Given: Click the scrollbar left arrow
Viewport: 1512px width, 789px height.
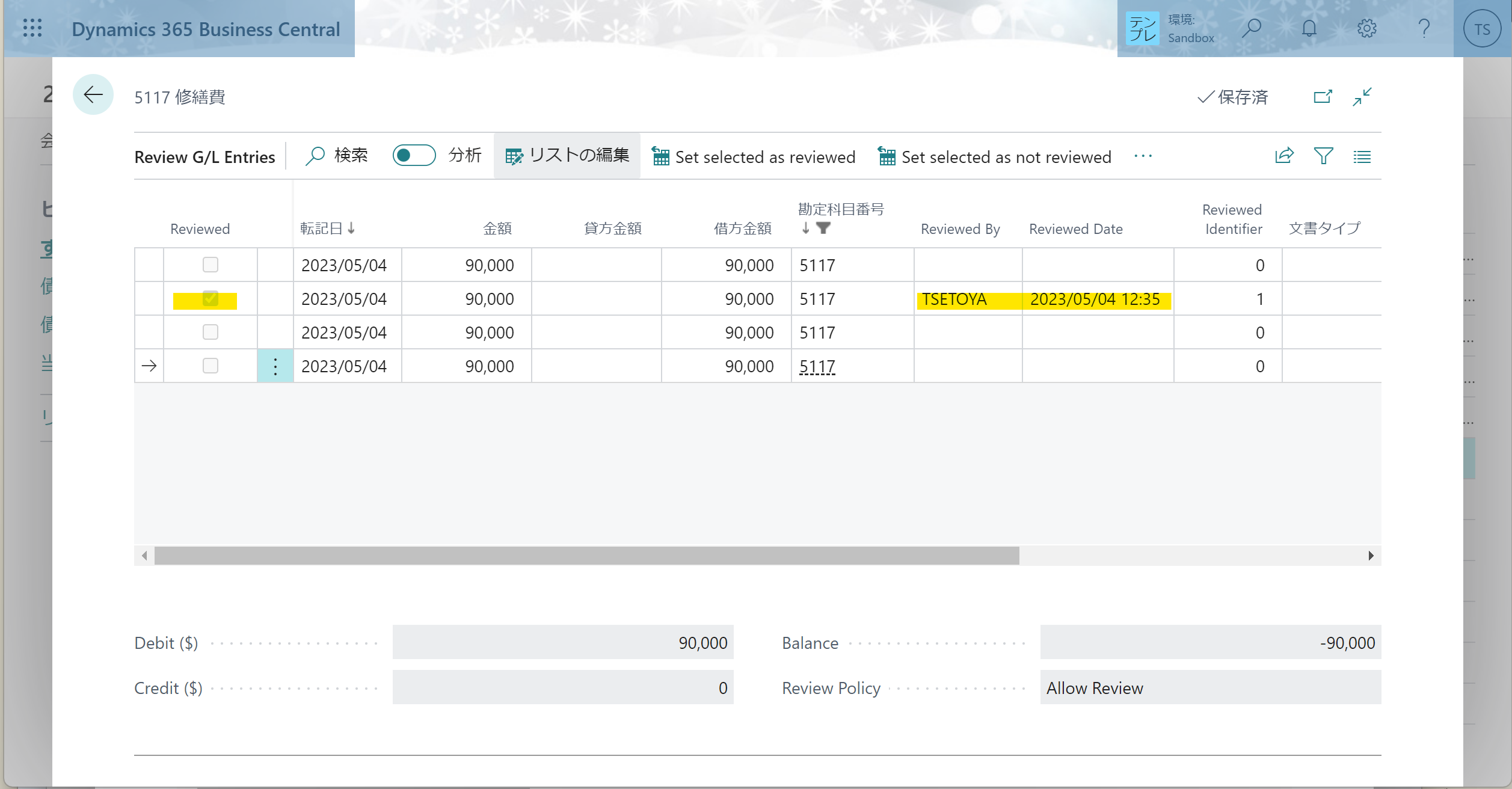Looking at the screenshot, I should (x=144, y=555).
